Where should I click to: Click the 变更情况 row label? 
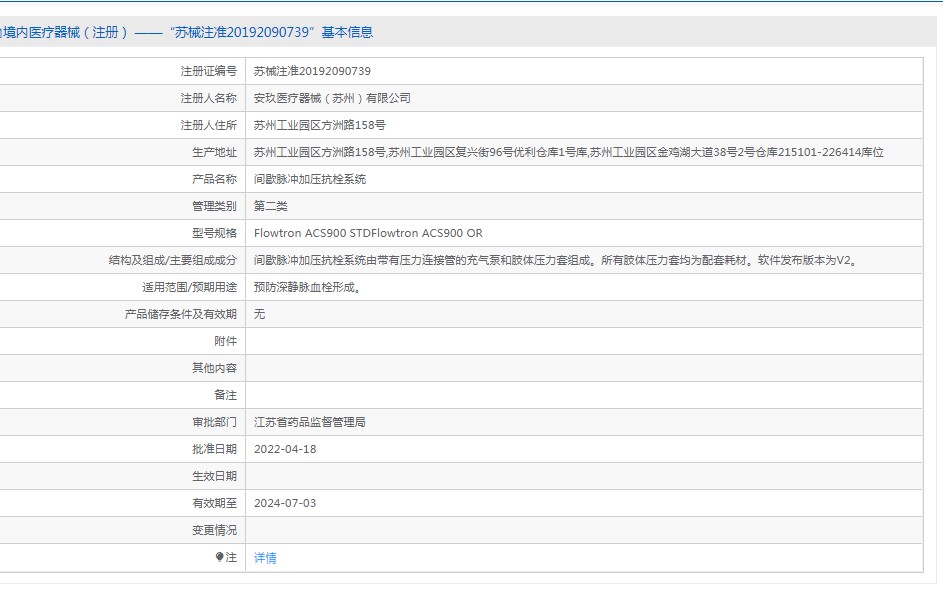pos(214,530)
